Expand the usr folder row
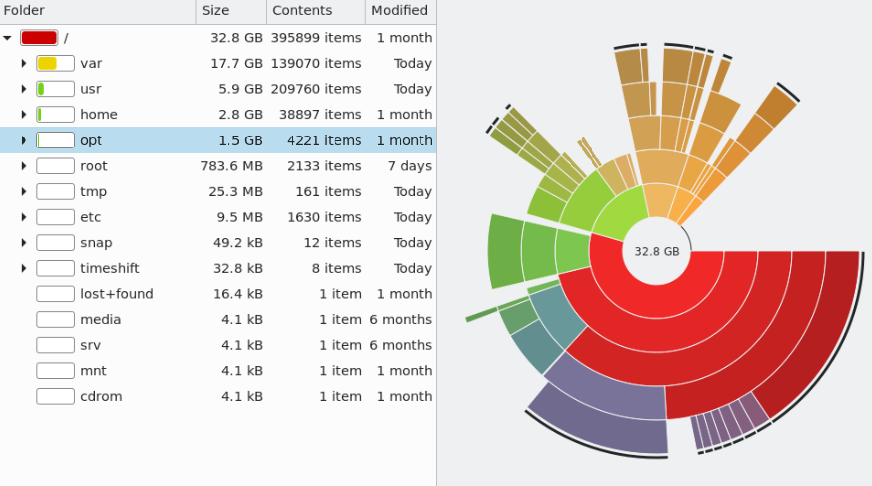 [24, 89]
